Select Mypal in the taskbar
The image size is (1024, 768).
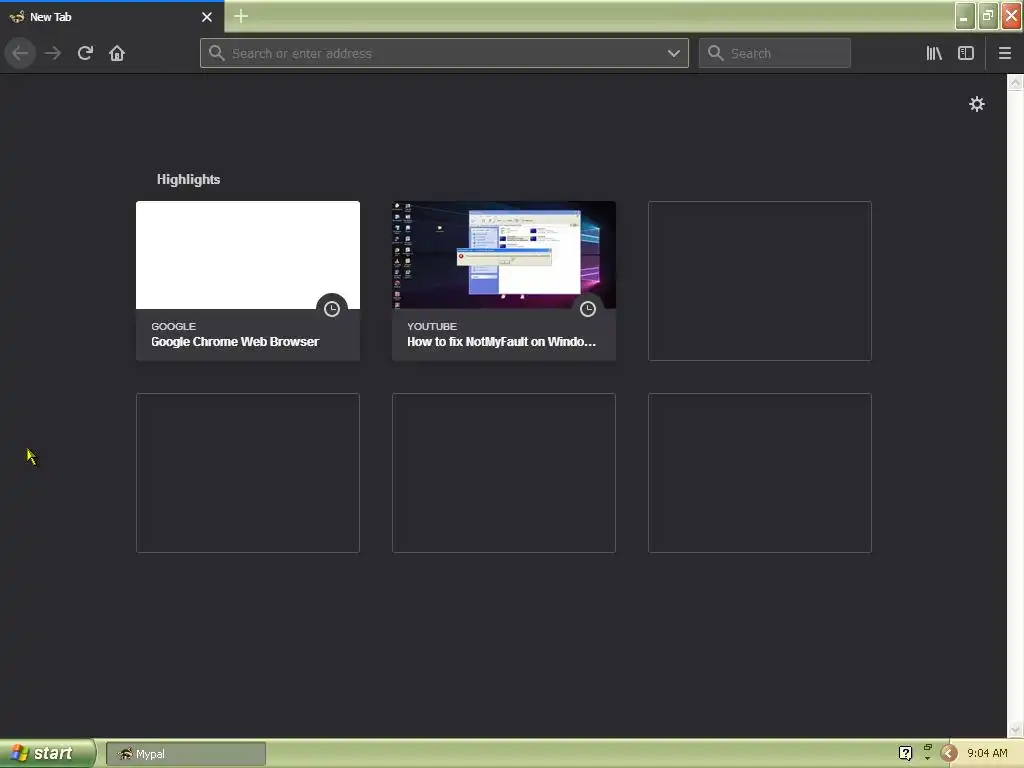(x=186, y=754)
